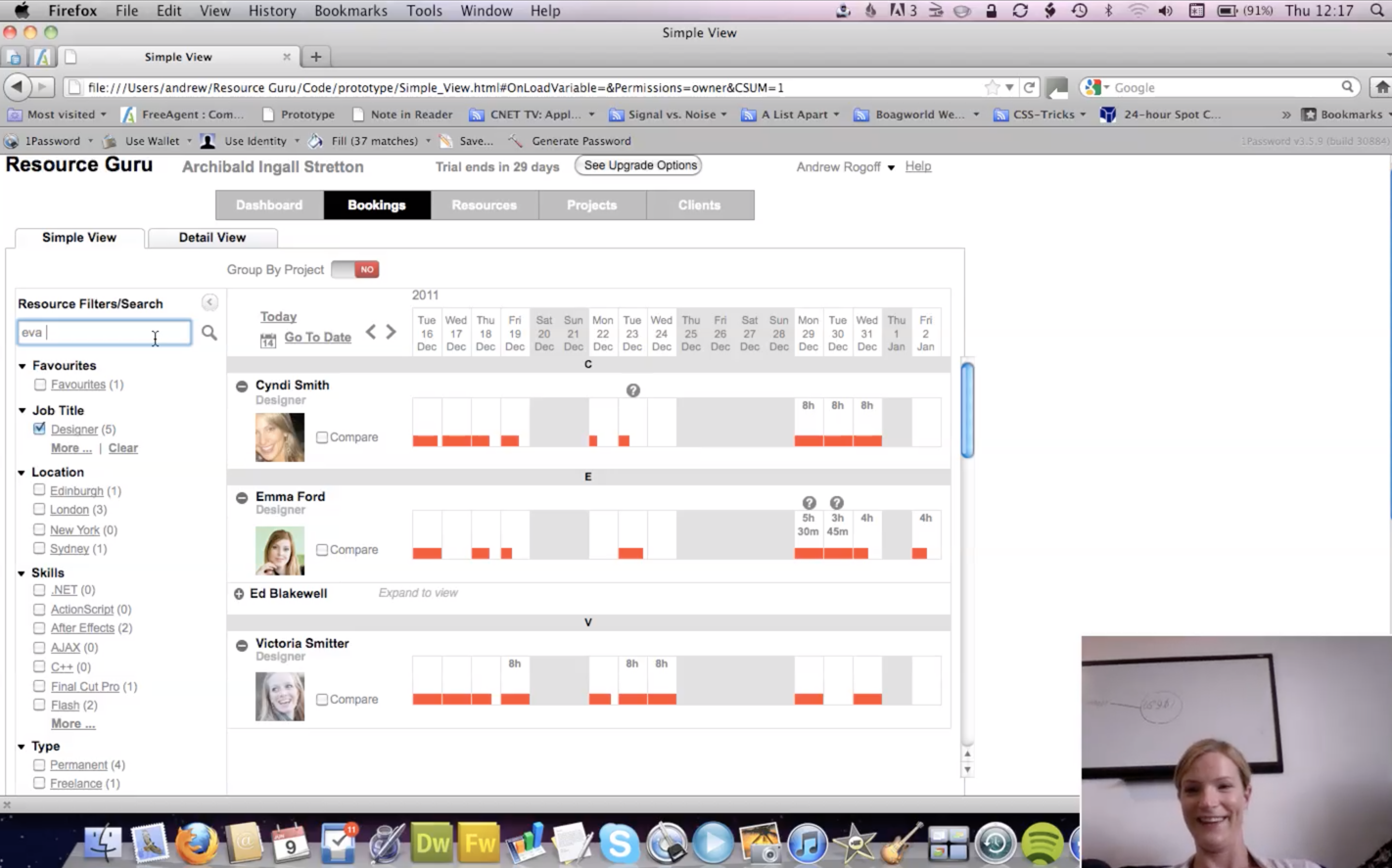Screen dimensions: 1392x868
Task: Click the blue vertical scrollbar on the schedule
Action: click(966, 411)
